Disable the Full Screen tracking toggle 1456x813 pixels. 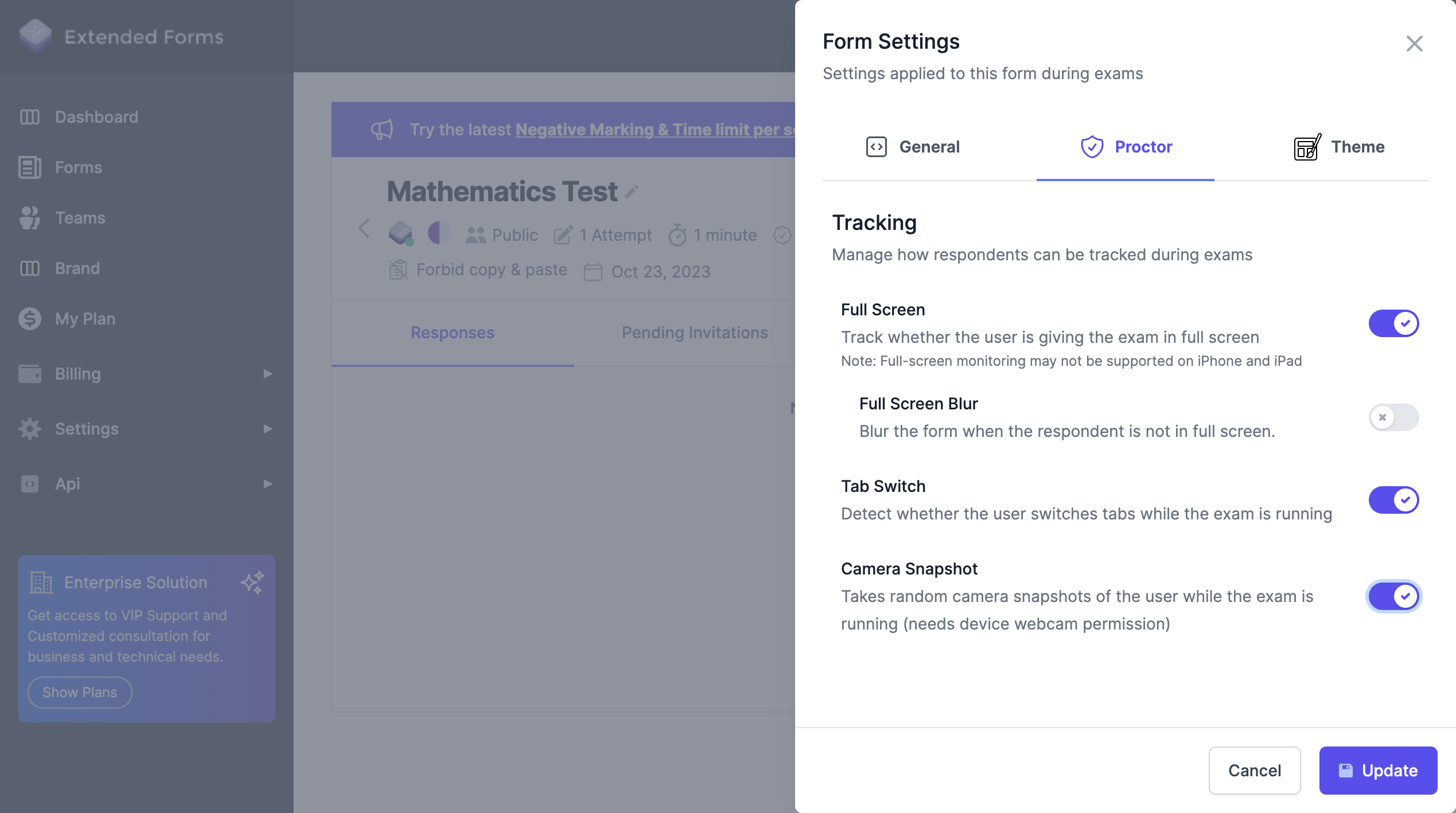coord(1394,323)
